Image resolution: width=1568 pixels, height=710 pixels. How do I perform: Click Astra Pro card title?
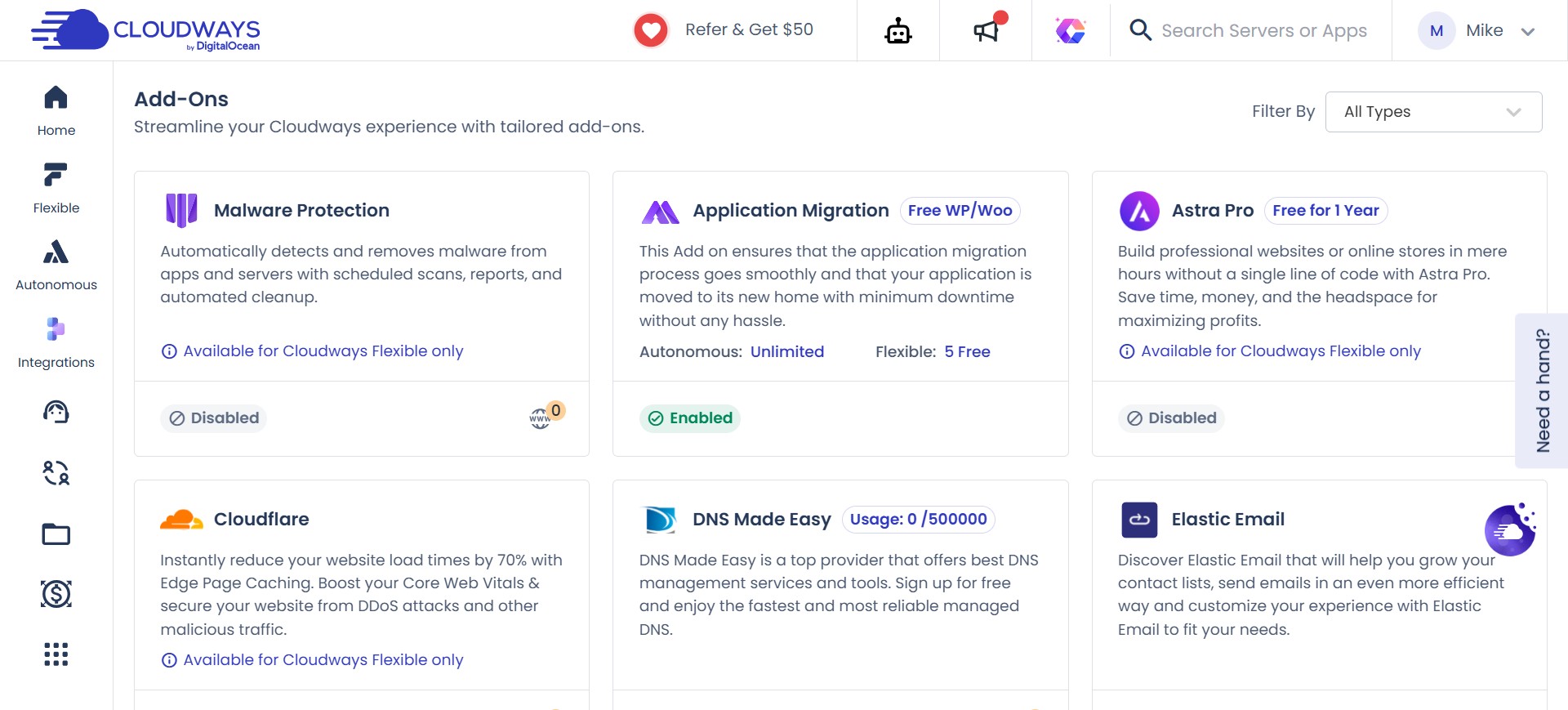[1212, 210]
